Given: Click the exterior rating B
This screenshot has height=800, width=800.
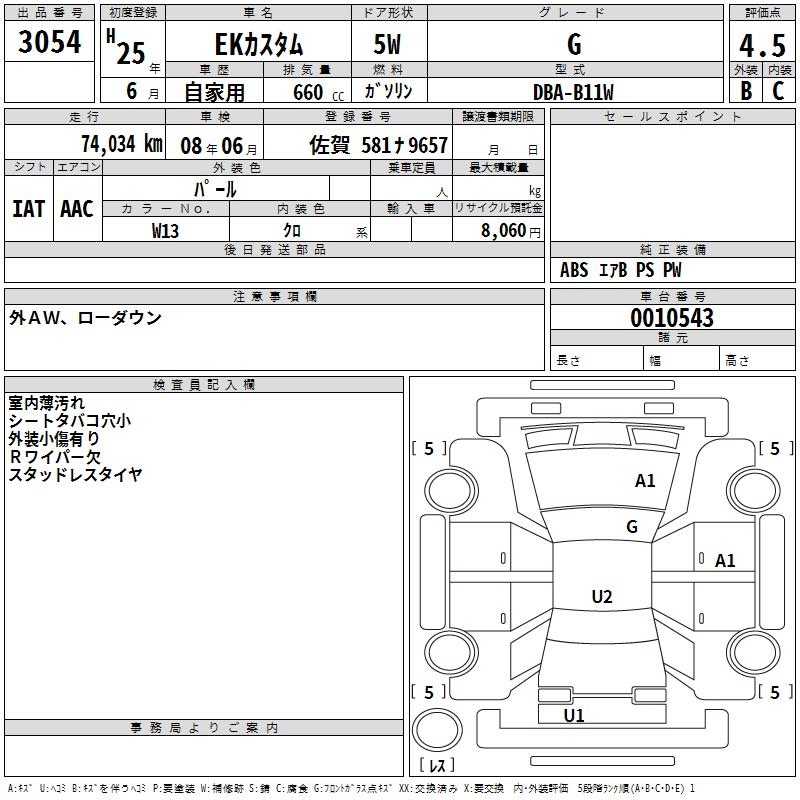Looking at the screenshot, I should pos(746,91).
